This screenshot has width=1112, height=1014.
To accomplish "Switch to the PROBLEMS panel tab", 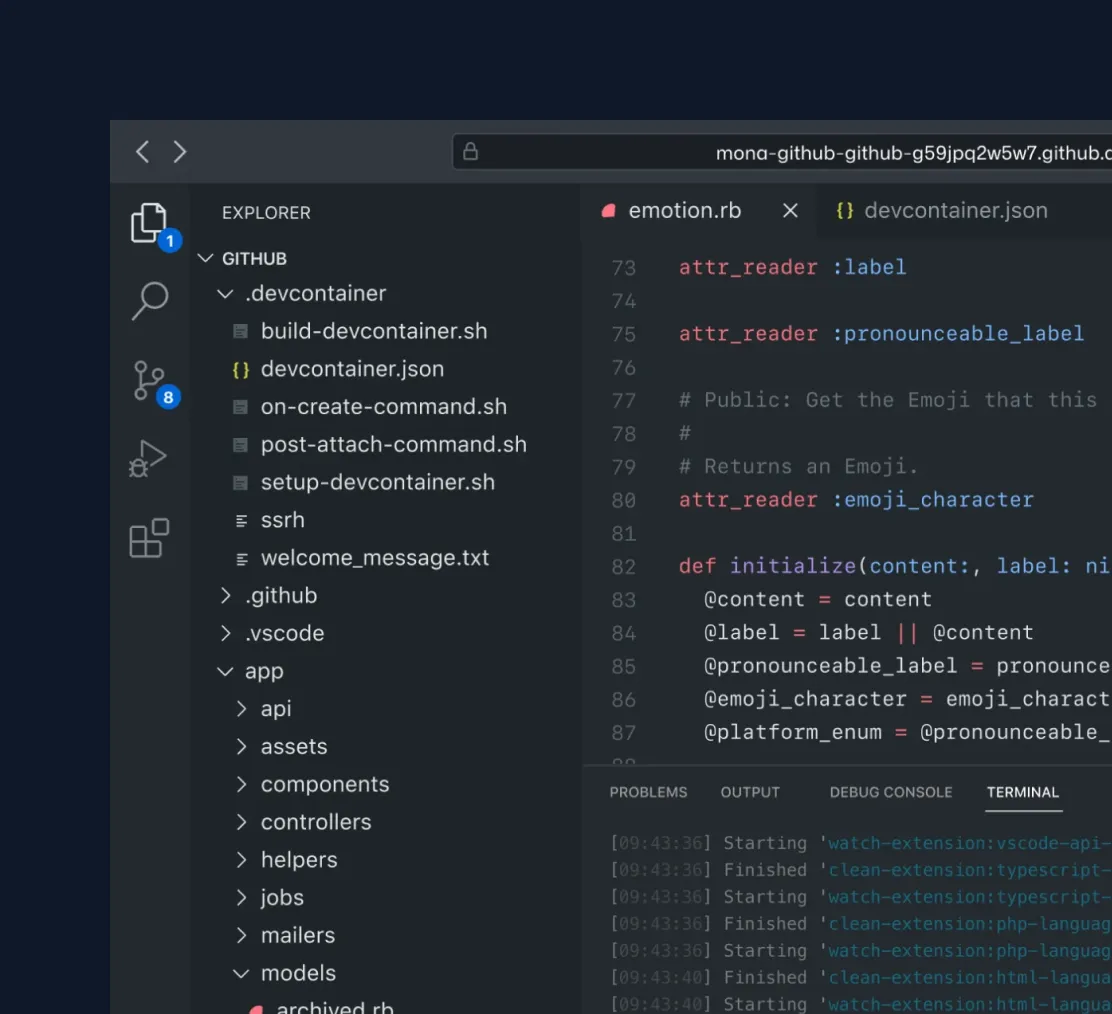I will click(x=648, y=792).
